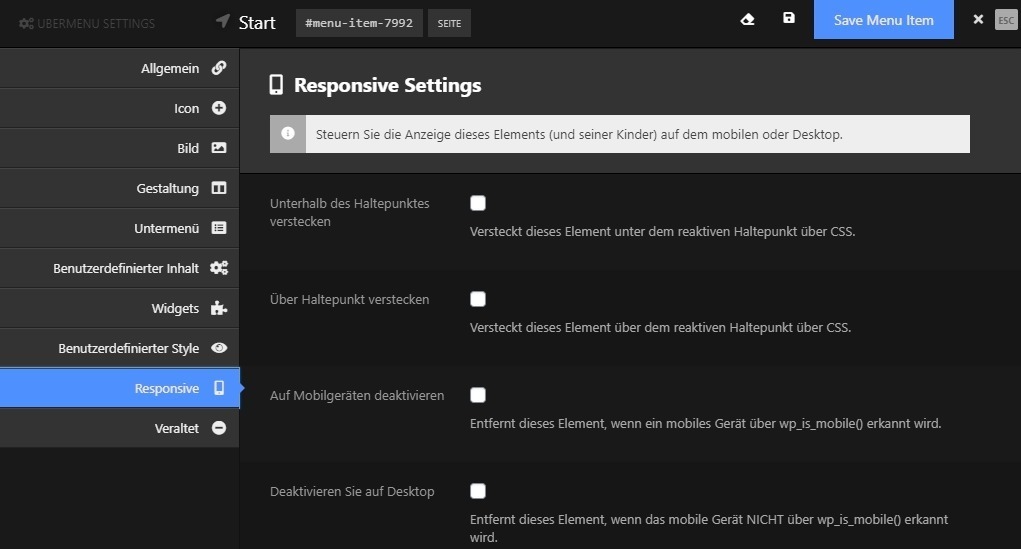
Task: Click the 'Steuern Sie die Anzeige' notice text
Action: coord(579,135)
